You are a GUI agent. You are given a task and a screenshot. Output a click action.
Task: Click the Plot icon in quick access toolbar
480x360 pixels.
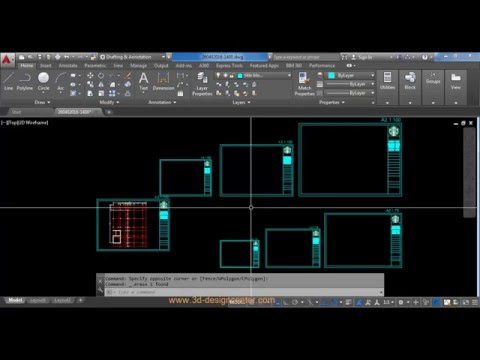pyautogui.click(x=57, y=57)
